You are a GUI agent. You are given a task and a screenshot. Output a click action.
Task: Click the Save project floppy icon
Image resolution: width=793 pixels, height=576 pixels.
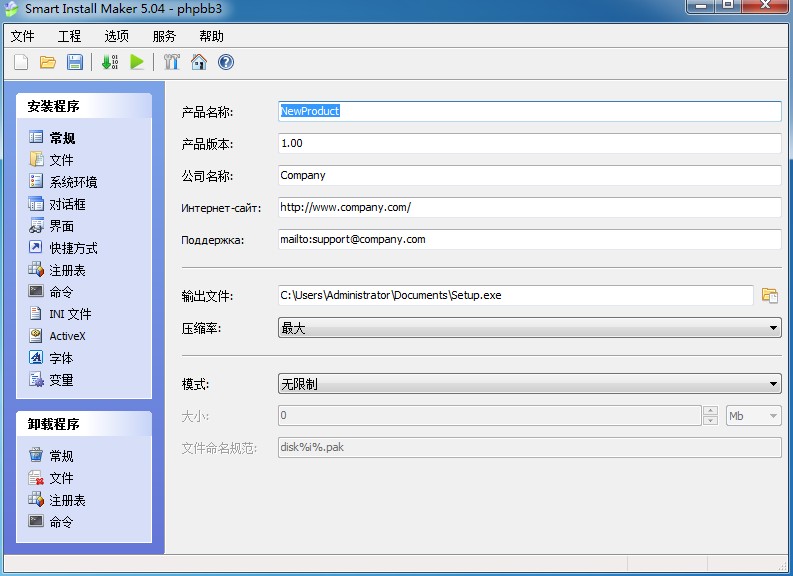75,62
